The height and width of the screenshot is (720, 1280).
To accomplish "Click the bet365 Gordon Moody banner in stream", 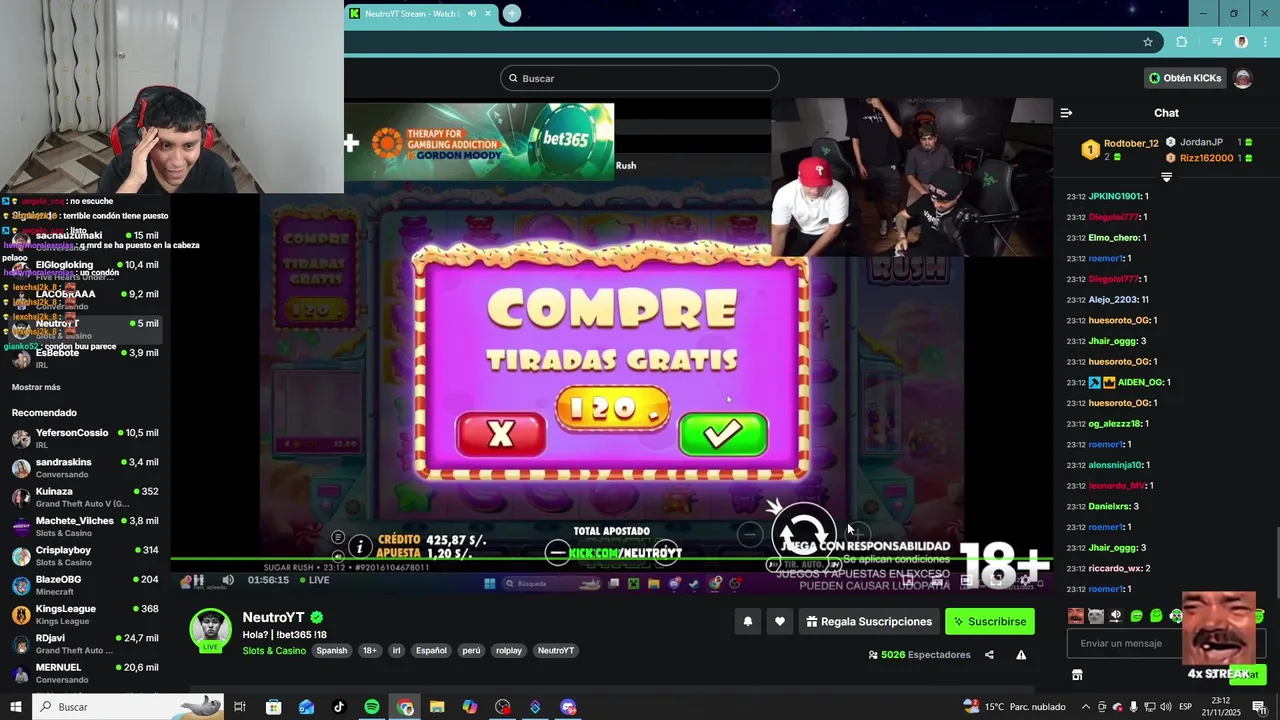I will pos(479,141).
